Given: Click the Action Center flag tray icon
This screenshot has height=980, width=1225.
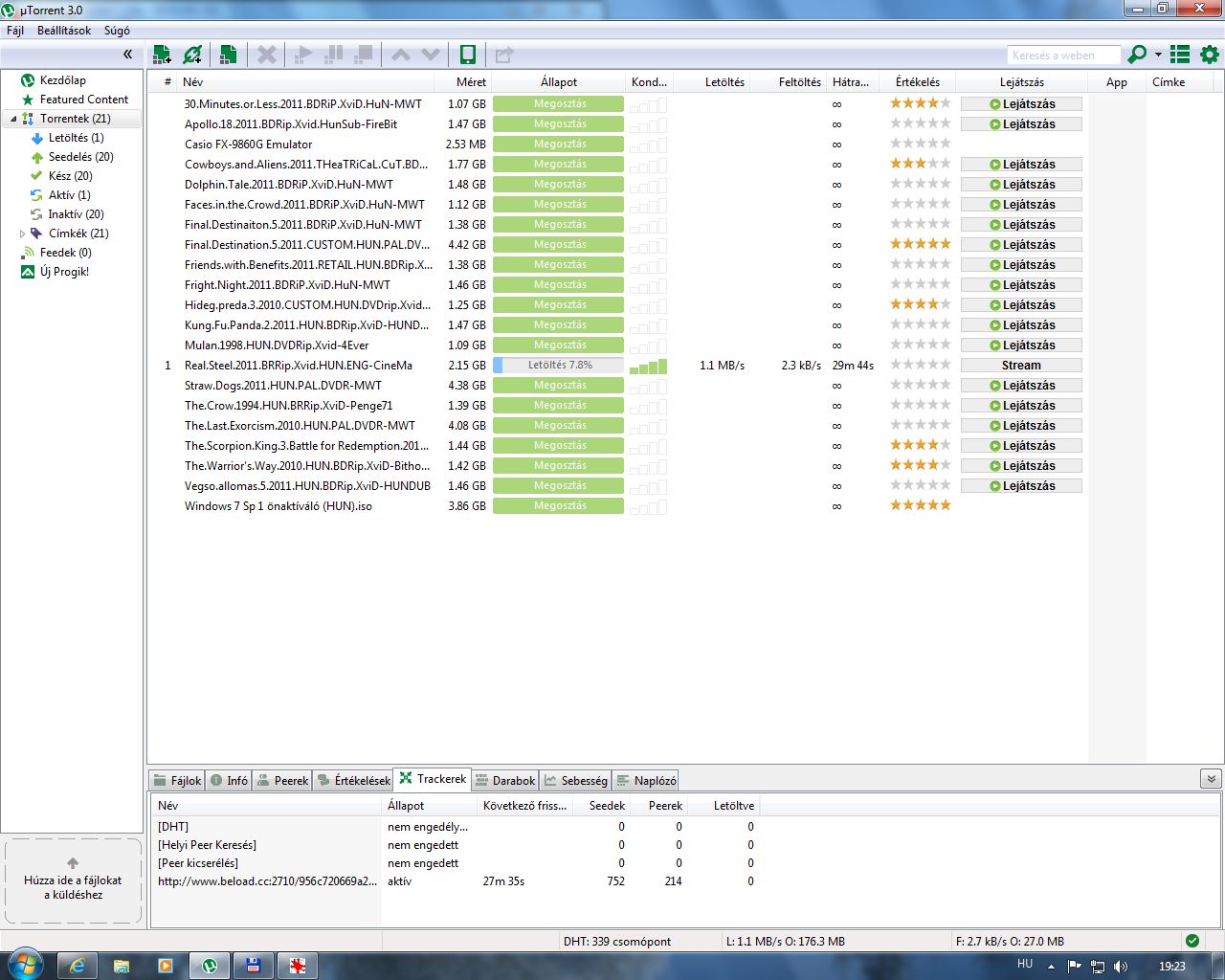Looking at the screenshot, I should (1074, 967).
